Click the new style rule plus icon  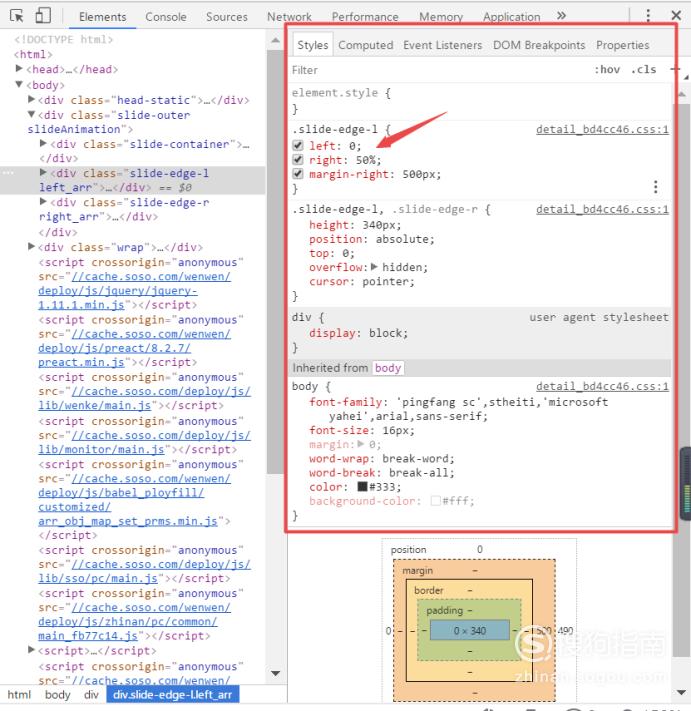coord(675,69)
